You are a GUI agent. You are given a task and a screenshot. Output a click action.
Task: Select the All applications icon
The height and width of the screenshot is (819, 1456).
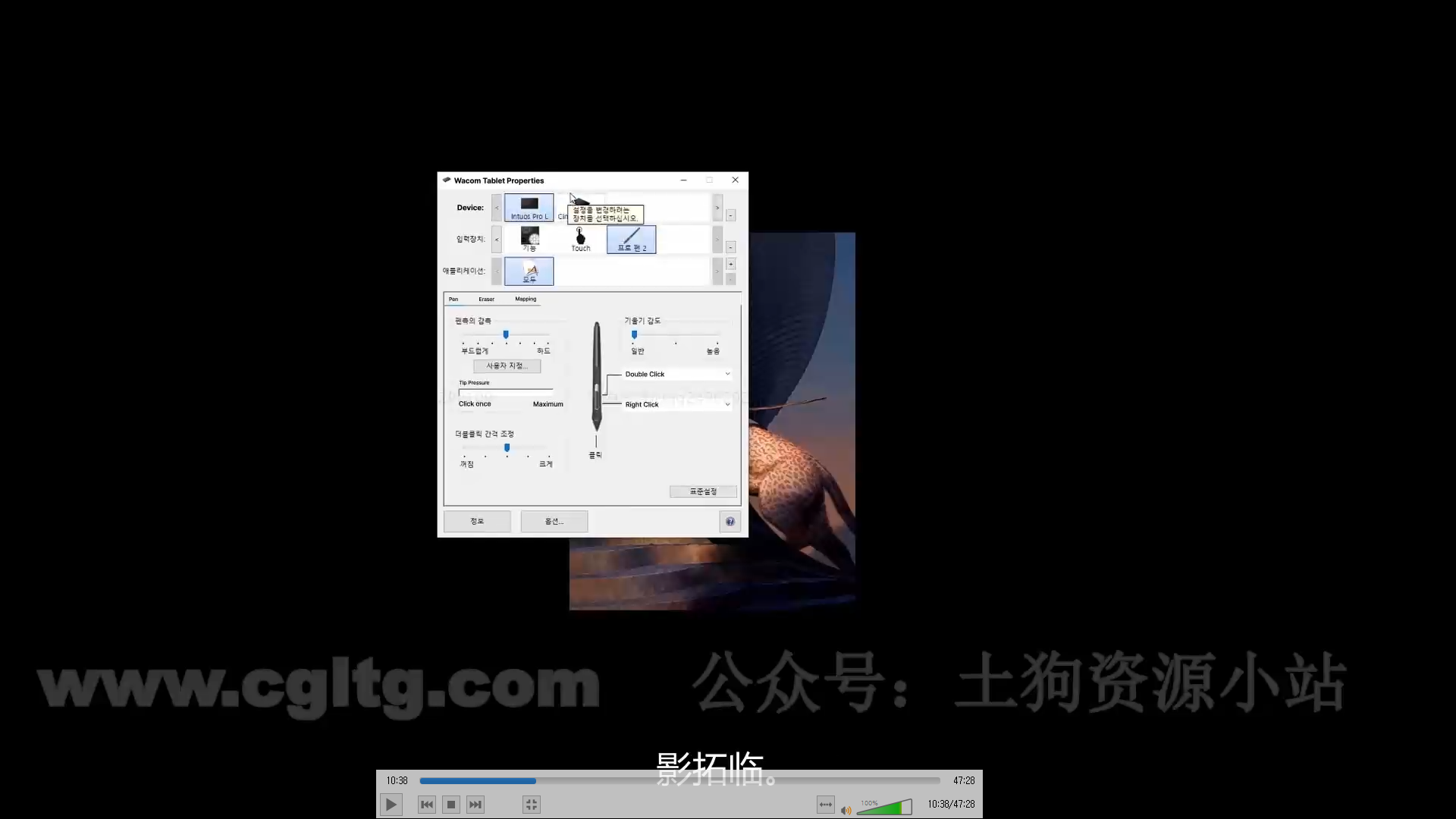(x=529, y=271)
